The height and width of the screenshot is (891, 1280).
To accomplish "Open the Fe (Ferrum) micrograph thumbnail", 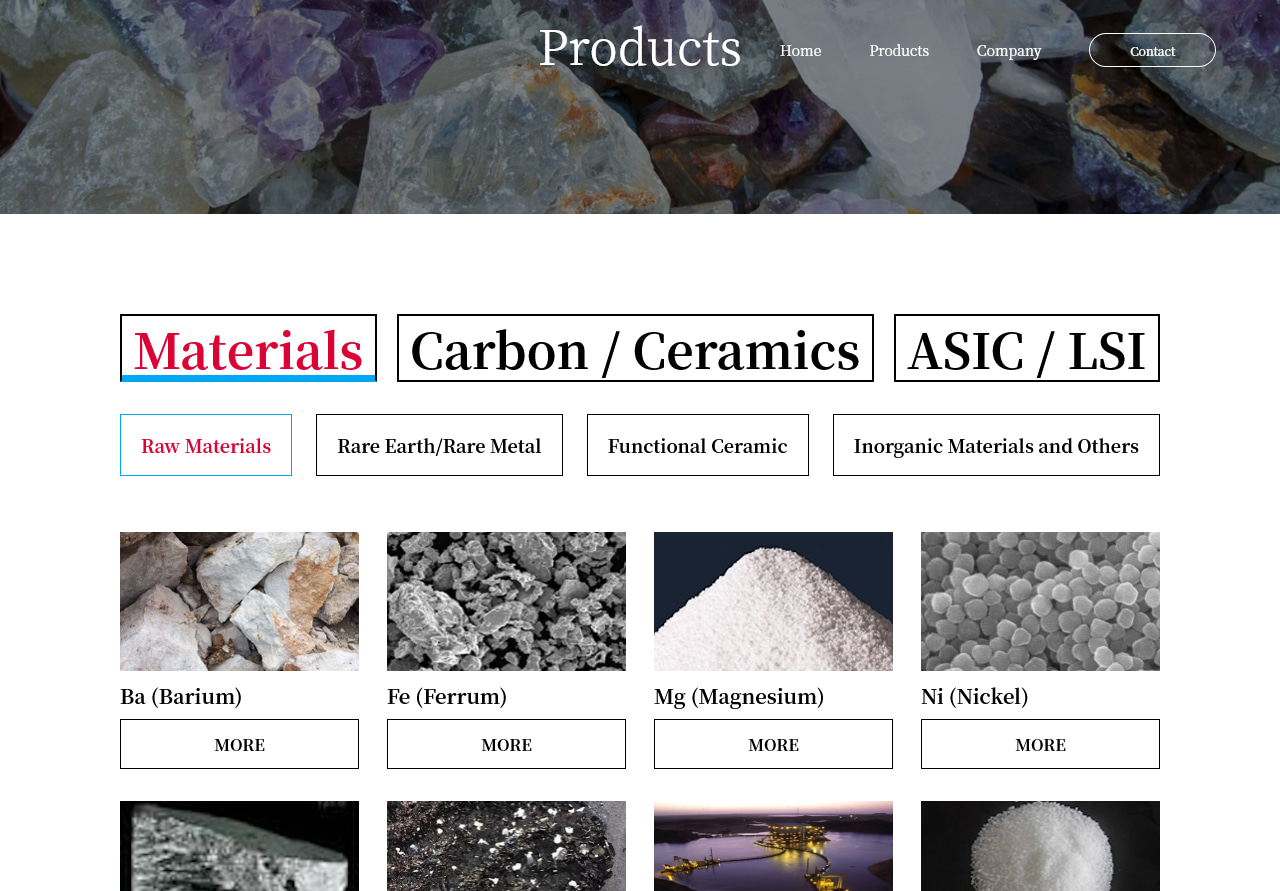I will pos(506,601).
